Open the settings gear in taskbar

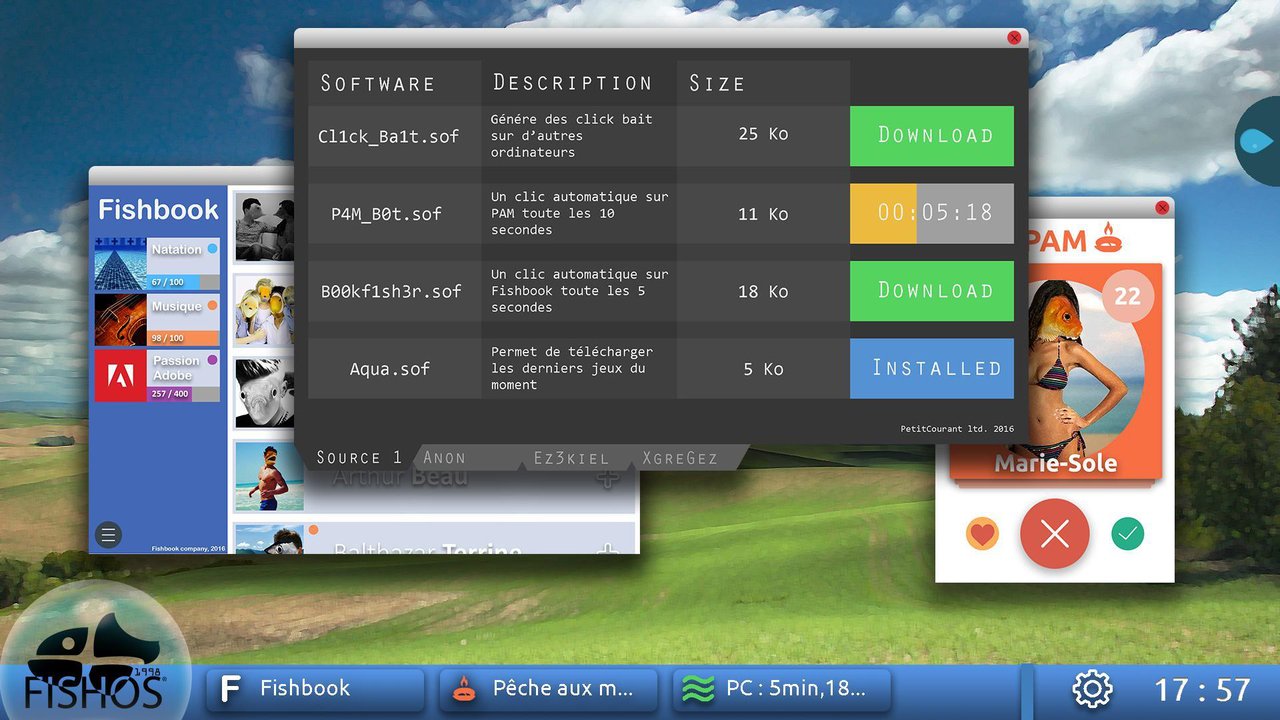click(1092, 689)
